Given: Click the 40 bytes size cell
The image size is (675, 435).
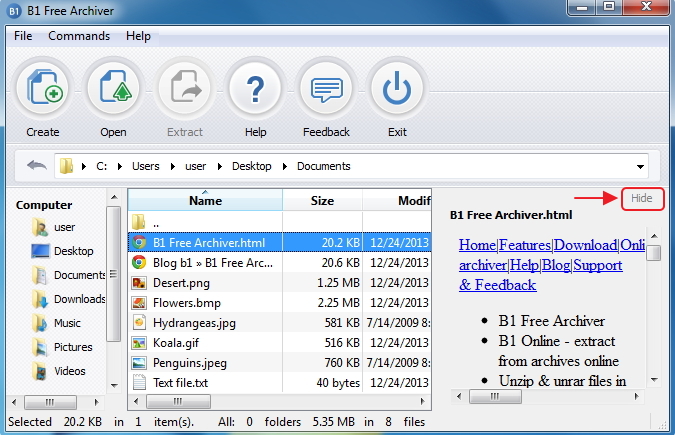Looking at the screenshot, I should coord(338,382).
